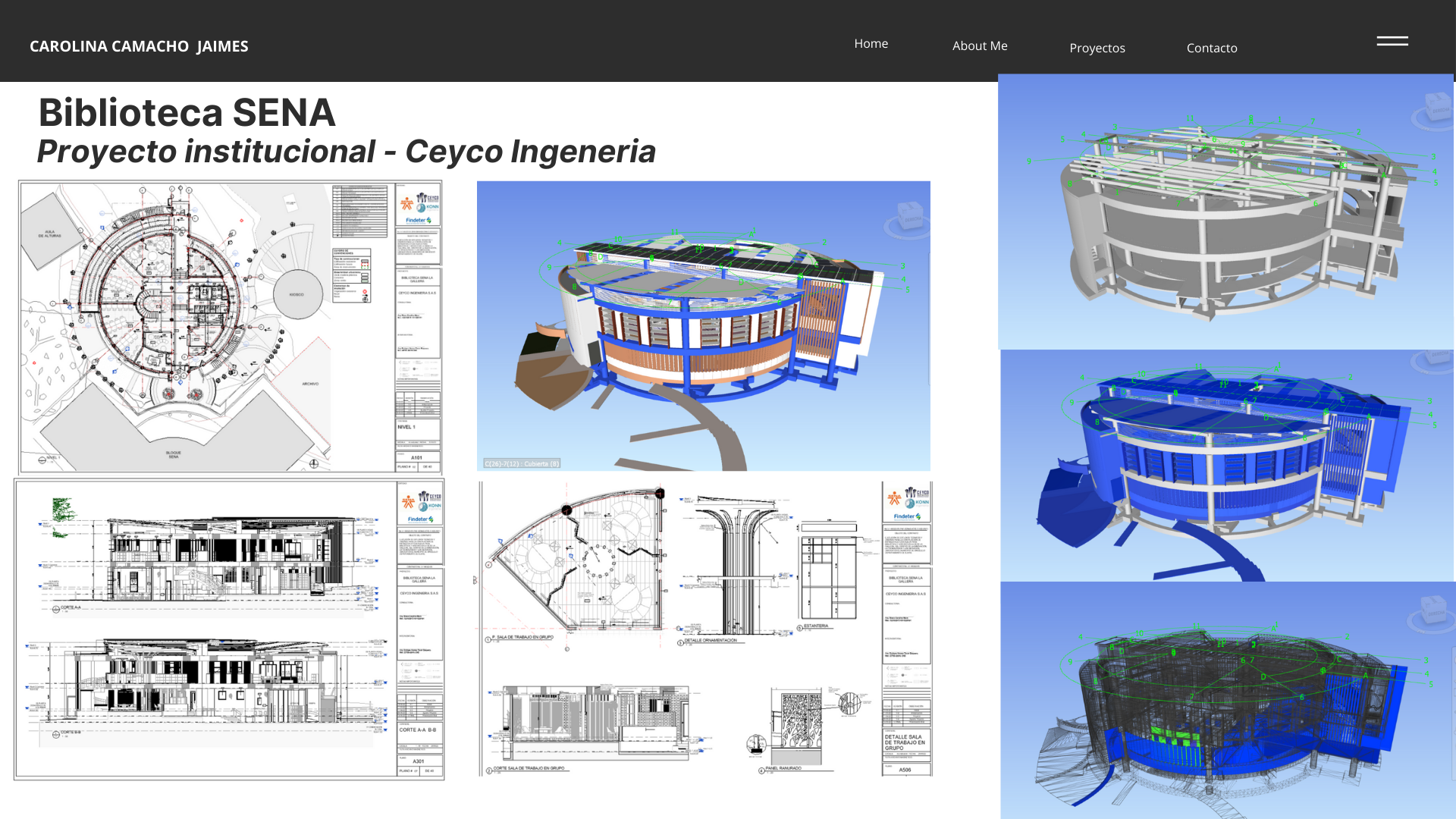
Task: Go to the About Me page
Action: 980,45
